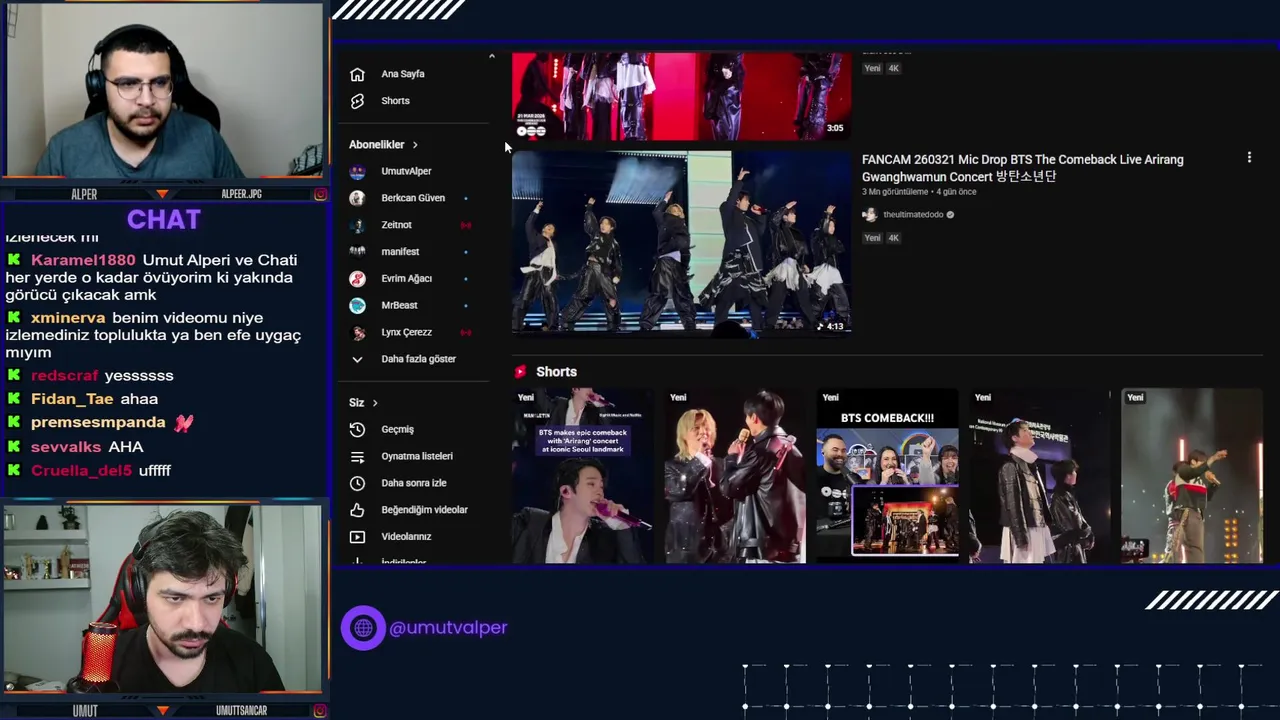Image resolution: width=1280 pixels, height=720 pixels.
Task: Click the Zeitnot live indicator
Action: pos(465,225)
